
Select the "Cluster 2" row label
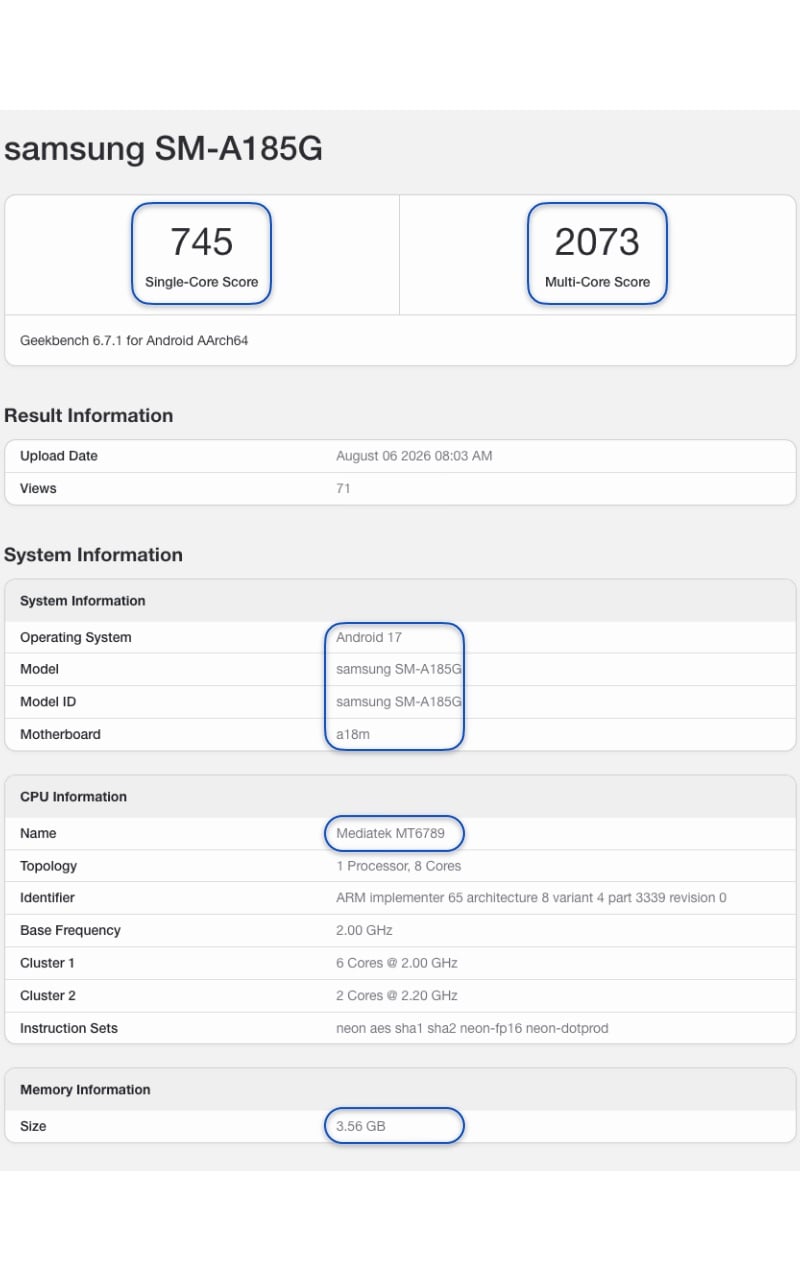coord(48,996)
